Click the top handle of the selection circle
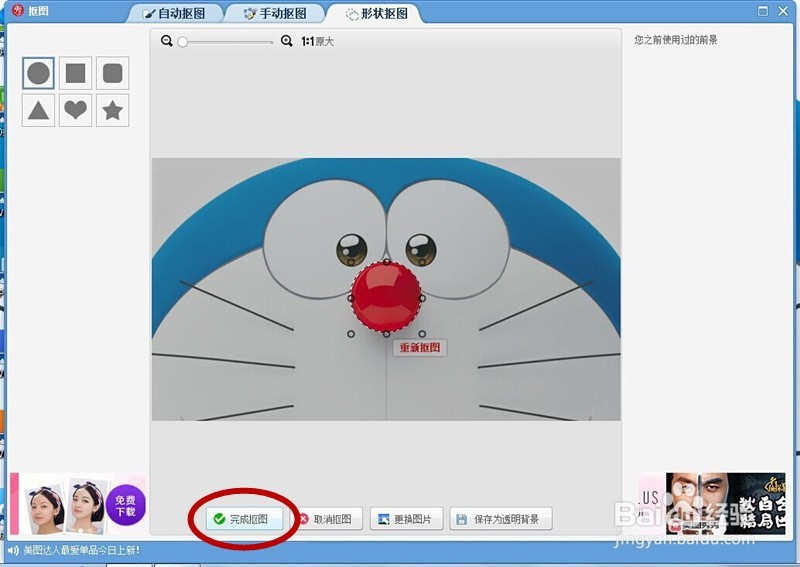 [x=387, y=262]
